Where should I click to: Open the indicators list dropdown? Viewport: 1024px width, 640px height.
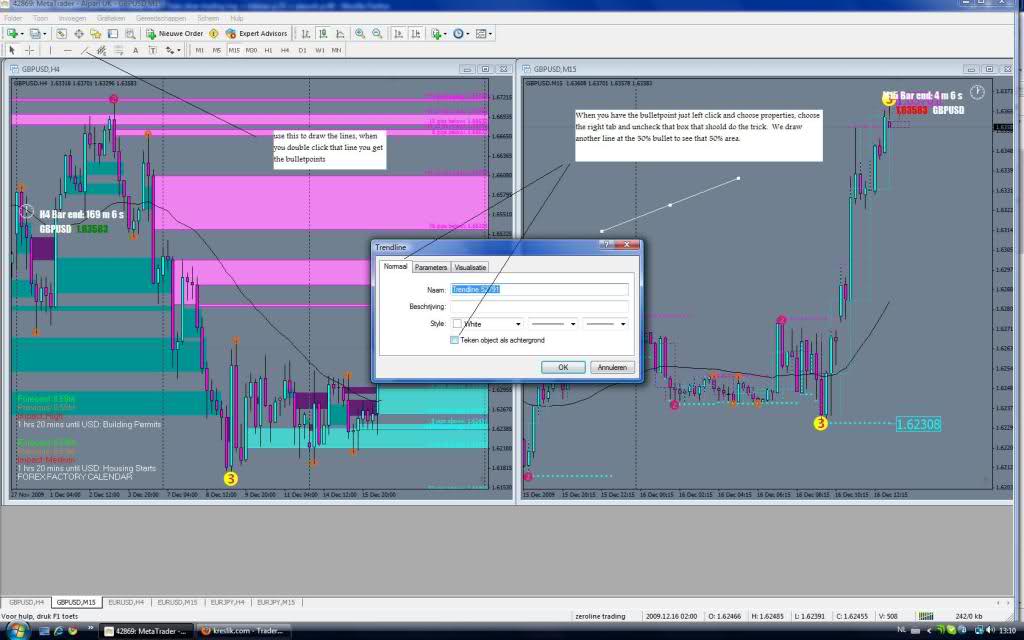tap(439, 33)
